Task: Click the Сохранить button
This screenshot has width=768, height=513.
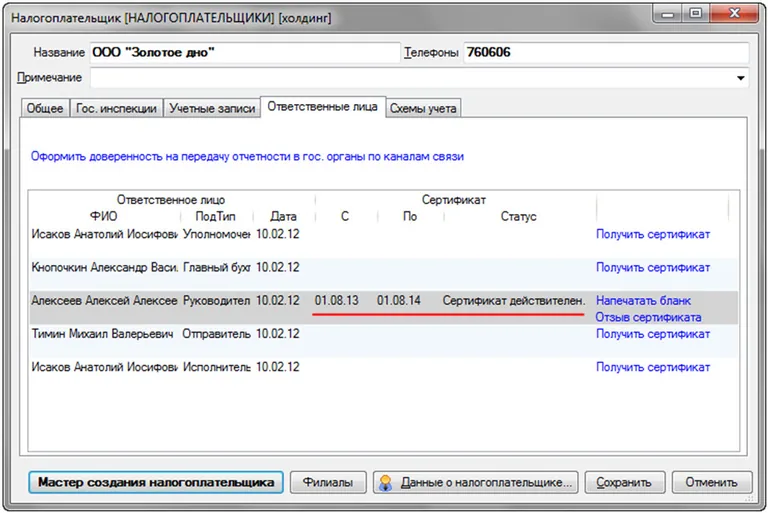Action: [x=623, y=483]
